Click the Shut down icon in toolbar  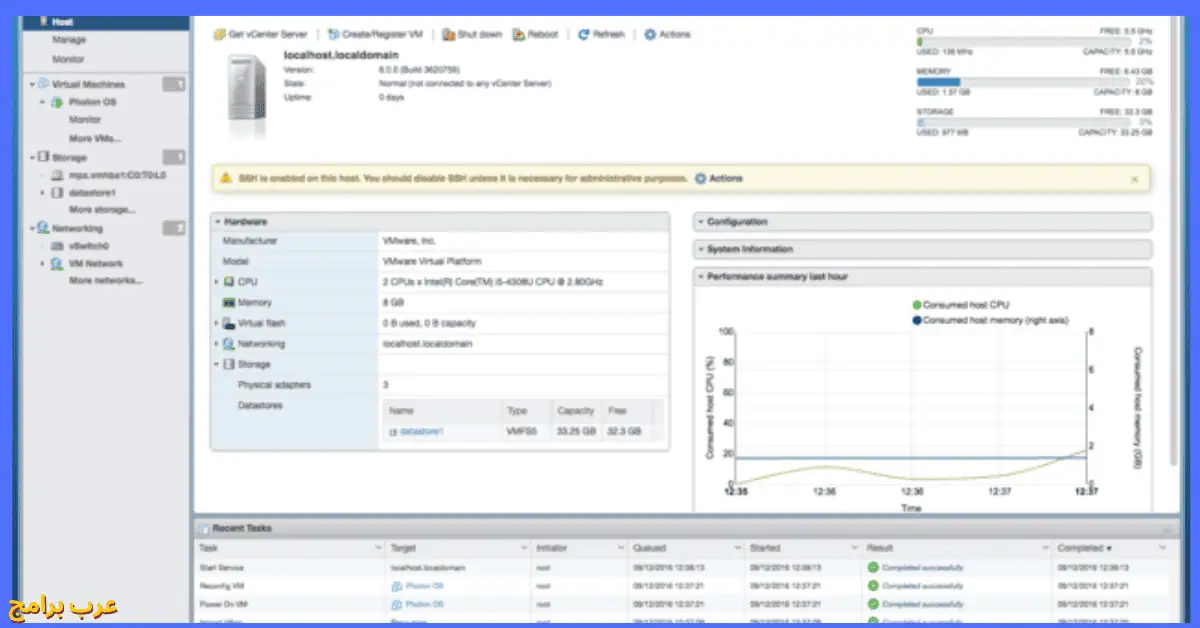coord(449,34)
